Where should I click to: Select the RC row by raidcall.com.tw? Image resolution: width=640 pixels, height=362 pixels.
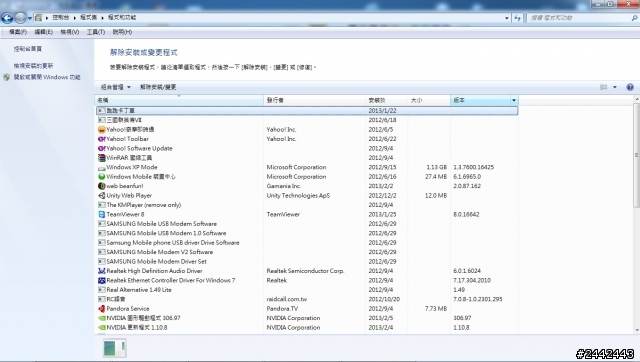(x=307, y=299)
